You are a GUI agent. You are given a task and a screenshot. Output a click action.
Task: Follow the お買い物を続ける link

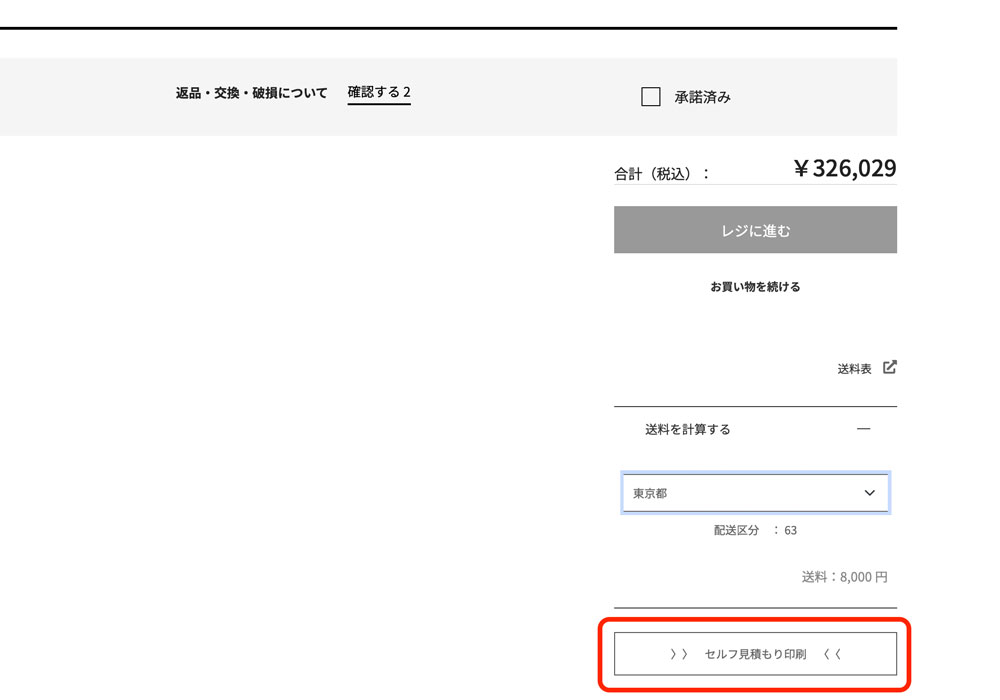tap(755, 287)
